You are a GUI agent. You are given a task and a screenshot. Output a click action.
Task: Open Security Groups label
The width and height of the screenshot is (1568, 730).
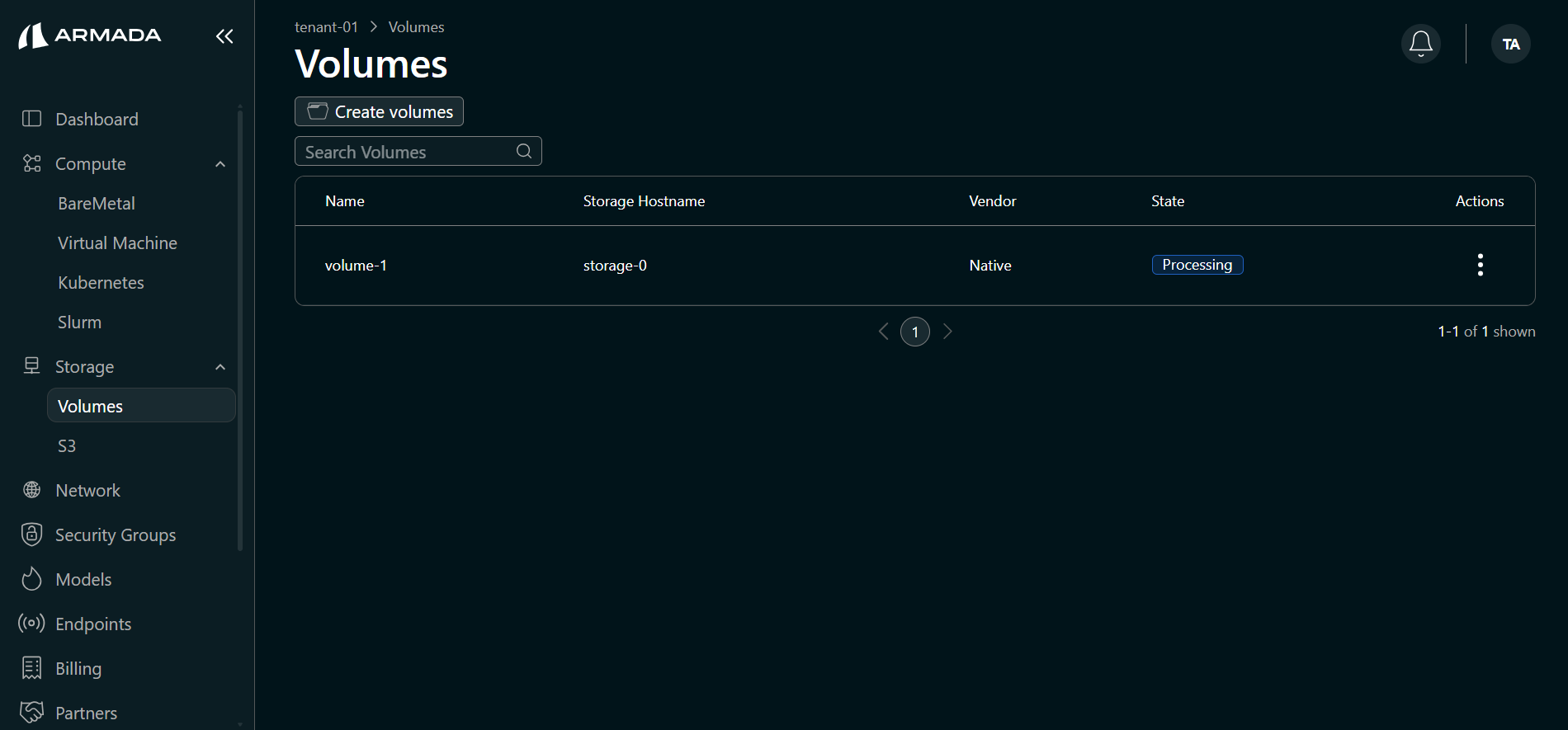click(116, 535)
